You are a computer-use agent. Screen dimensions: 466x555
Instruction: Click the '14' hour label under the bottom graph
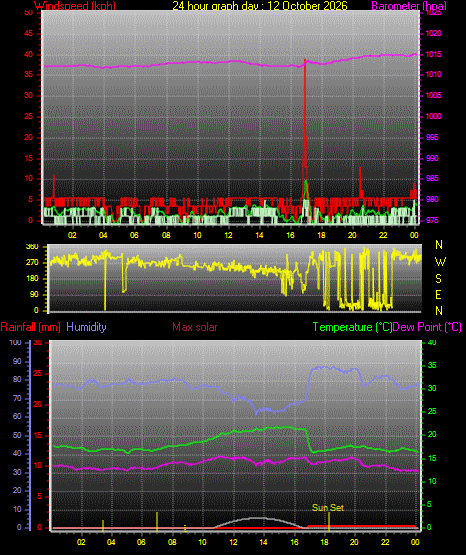pyautogui.click(x=263, y=542)
